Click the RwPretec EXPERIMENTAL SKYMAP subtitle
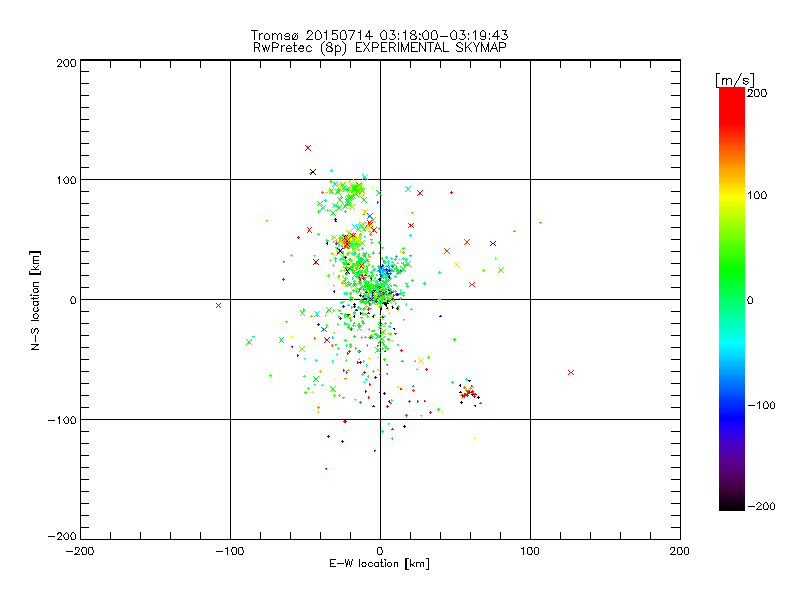The height and width of the screenshot is (600, 800). click(x=380, y=48)
